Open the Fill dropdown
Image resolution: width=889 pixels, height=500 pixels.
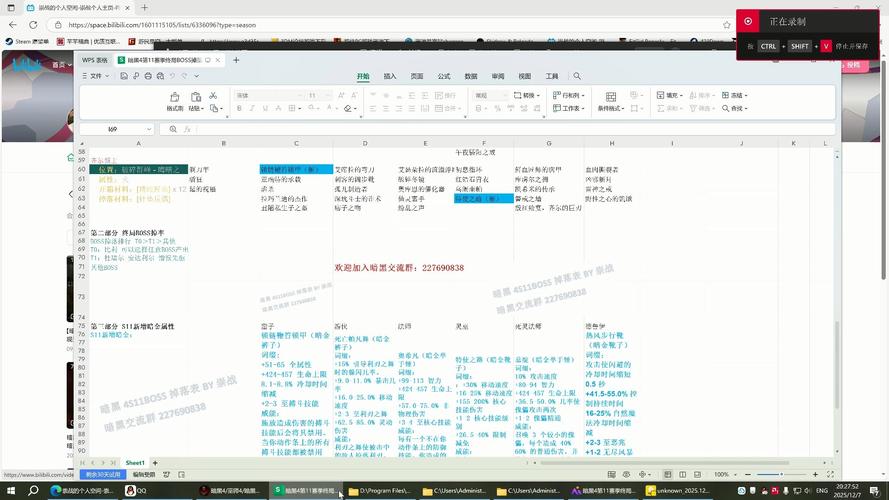point(670,95)
